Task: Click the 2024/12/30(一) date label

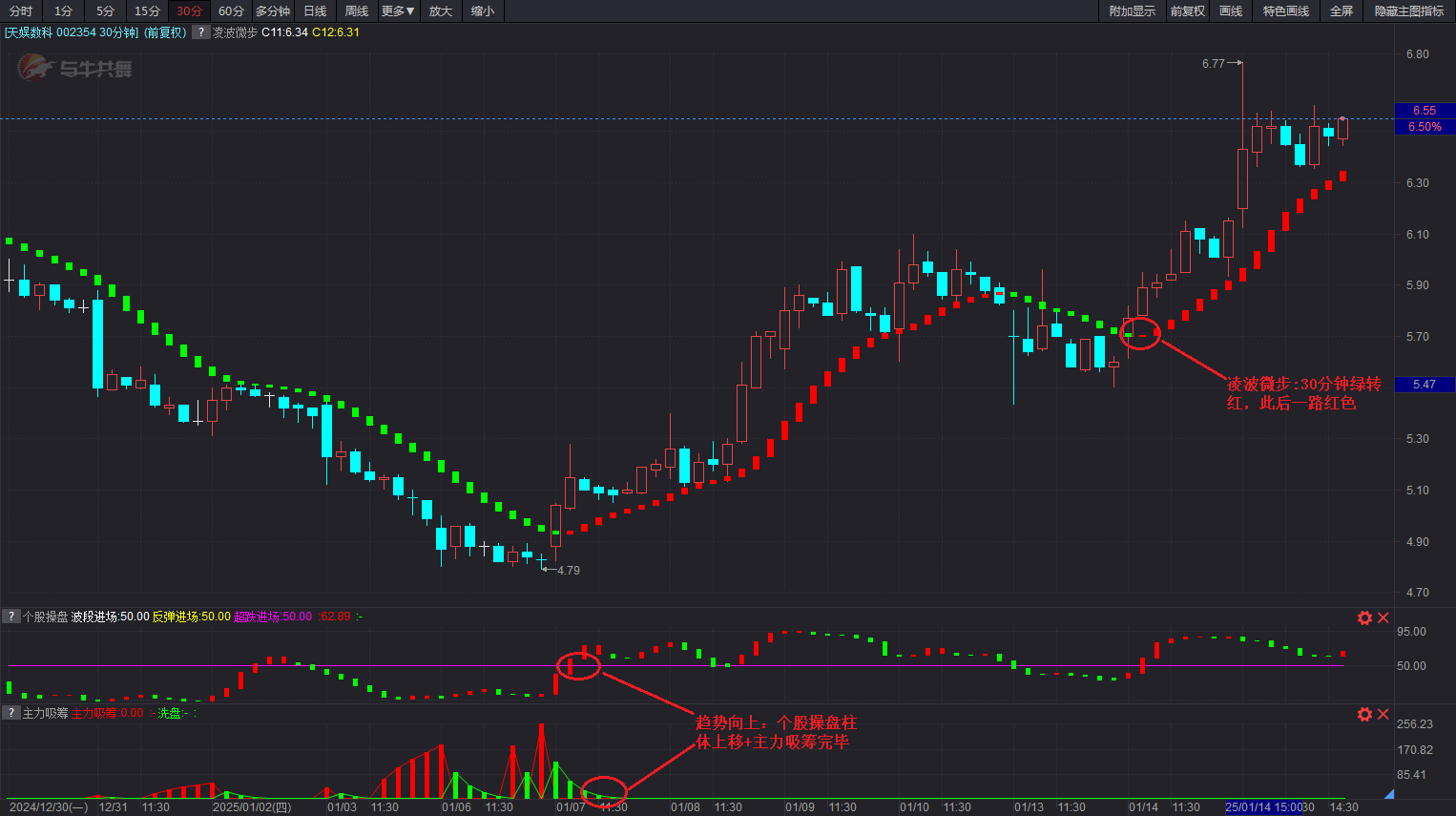Action: (x=49, y=807)
